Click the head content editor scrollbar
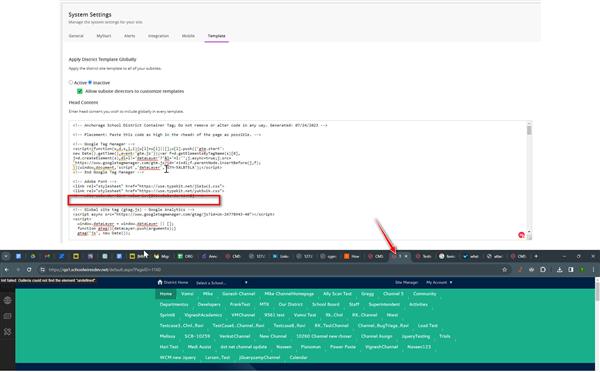This screenshot has height=372, width=600. [529, 180]
